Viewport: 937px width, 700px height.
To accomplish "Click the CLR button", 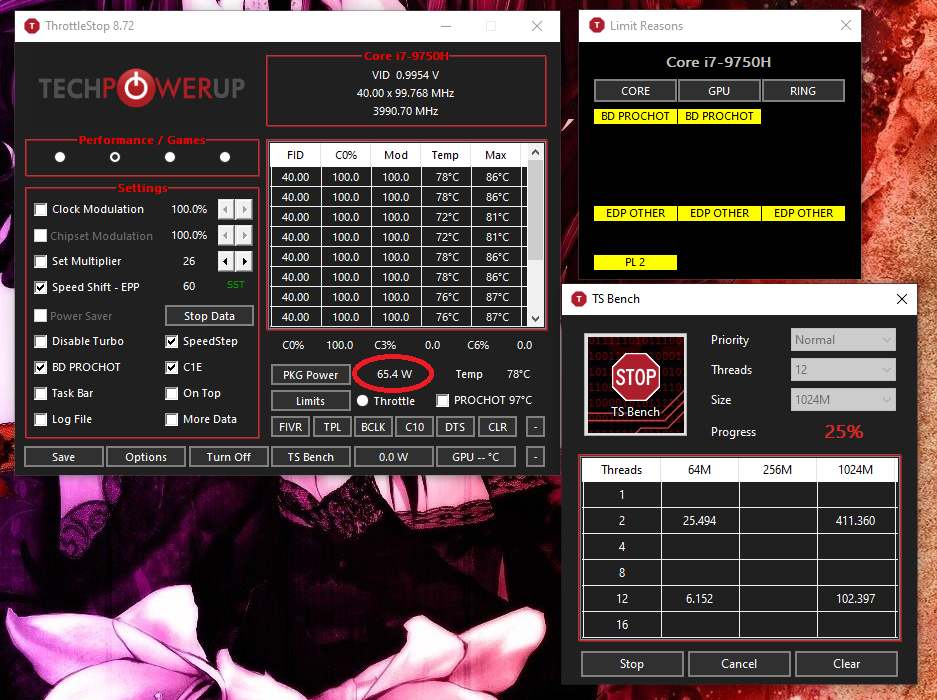I will (x=497, y=427).
